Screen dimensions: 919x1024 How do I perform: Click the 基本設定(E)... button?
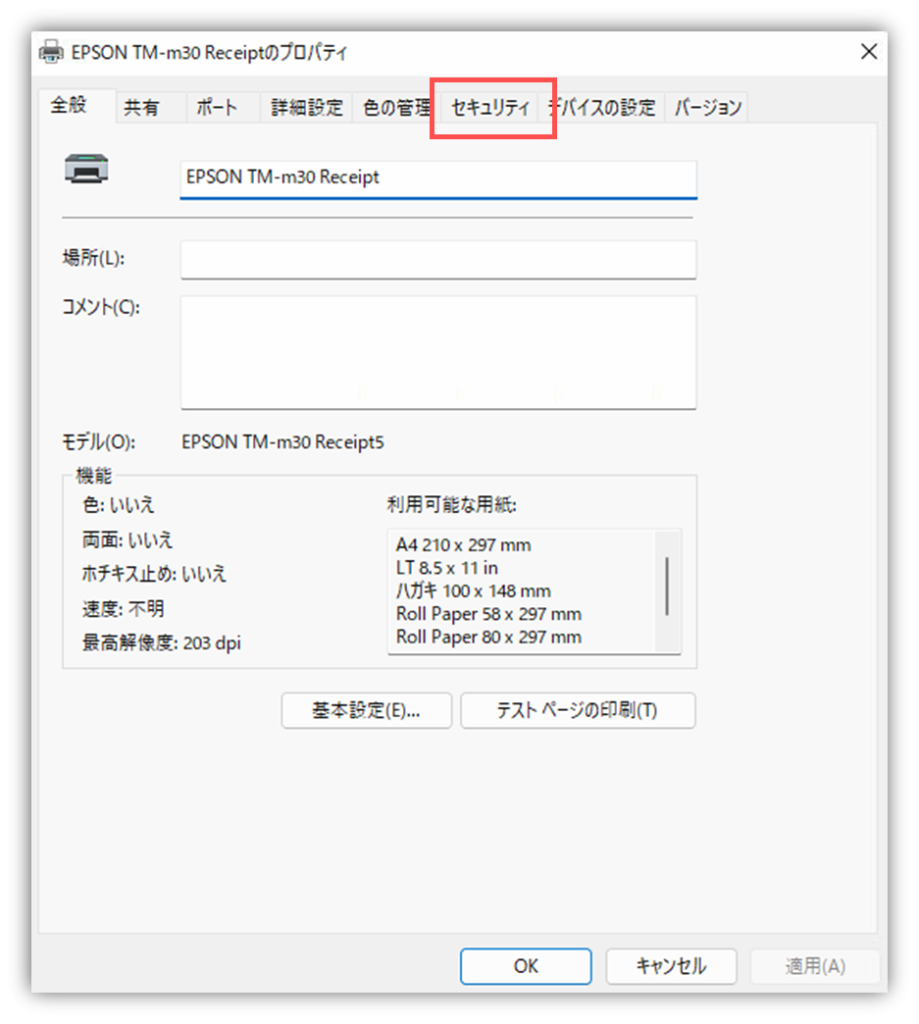click(366, 710)
